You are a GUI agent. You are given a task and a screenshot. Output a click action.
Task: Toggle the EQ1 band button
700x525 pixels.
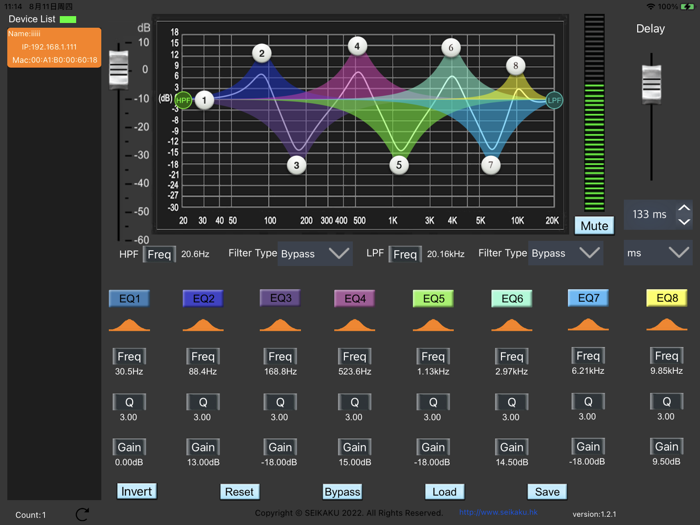click(x=129, y=299)
